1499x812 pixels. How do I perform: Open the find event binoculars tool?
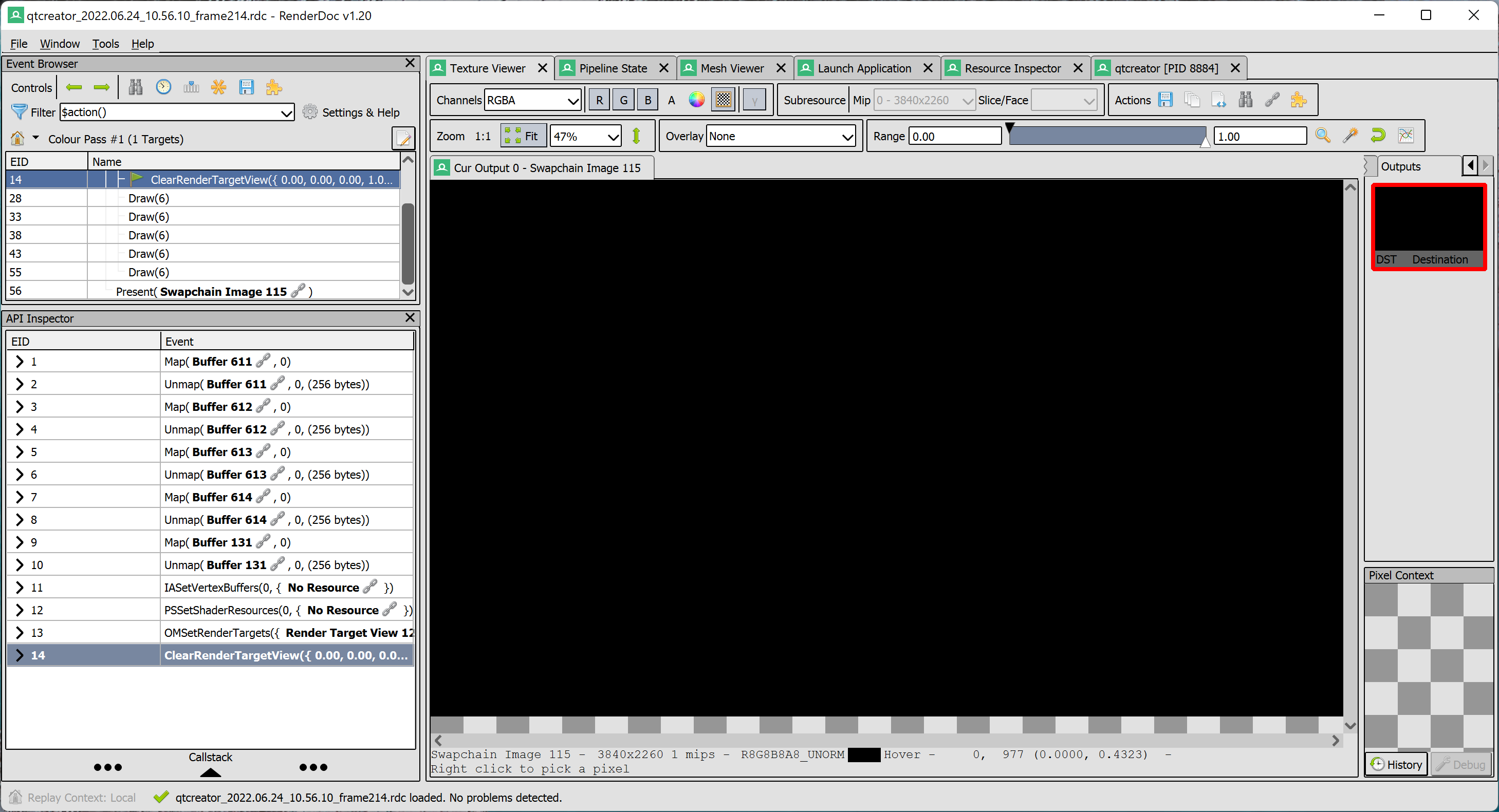pyautogui.click(x=135, y=87)
